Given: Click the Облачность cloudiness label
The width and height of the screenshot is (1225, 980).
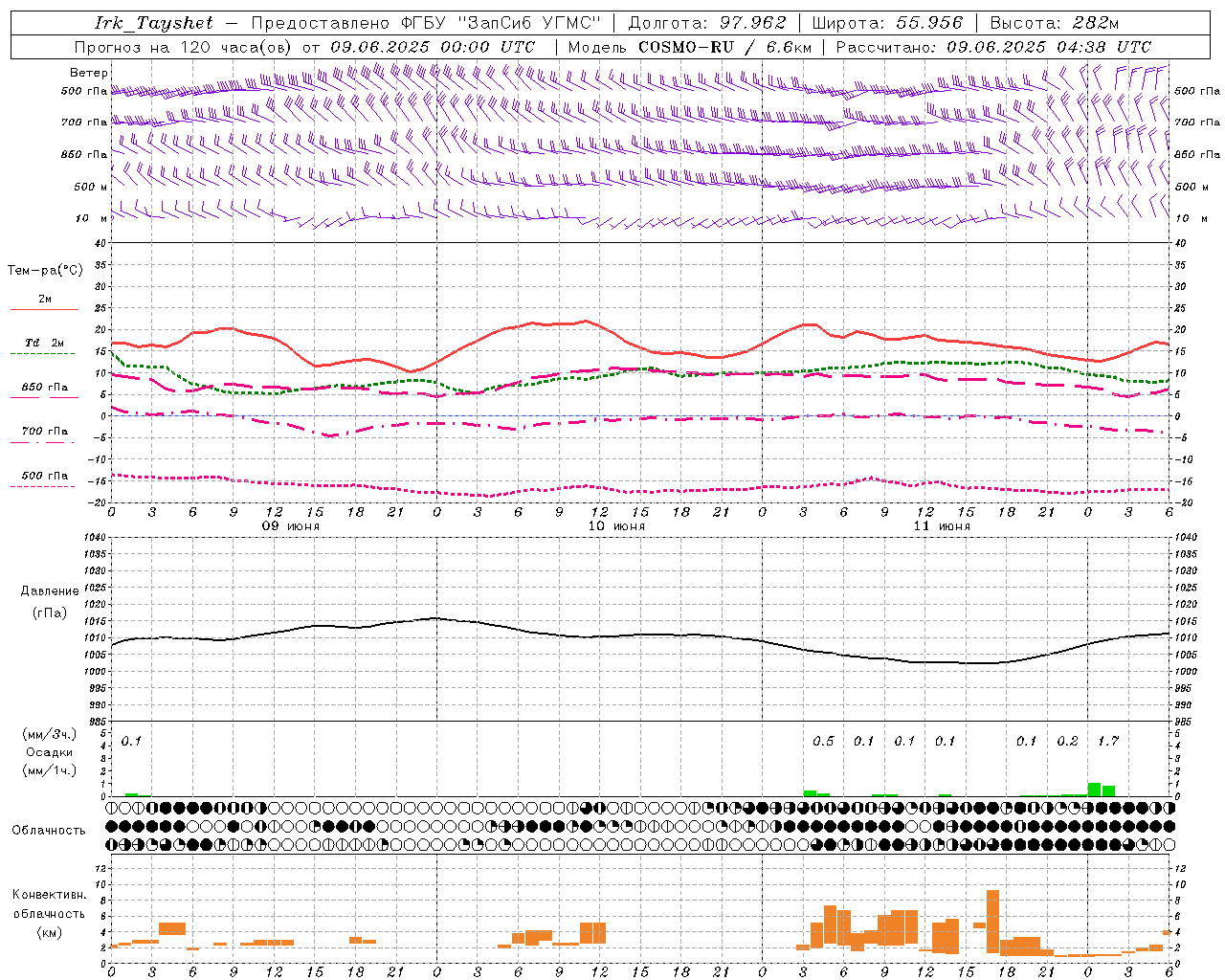Looking at the screenshot, I should tap(48, 830).
